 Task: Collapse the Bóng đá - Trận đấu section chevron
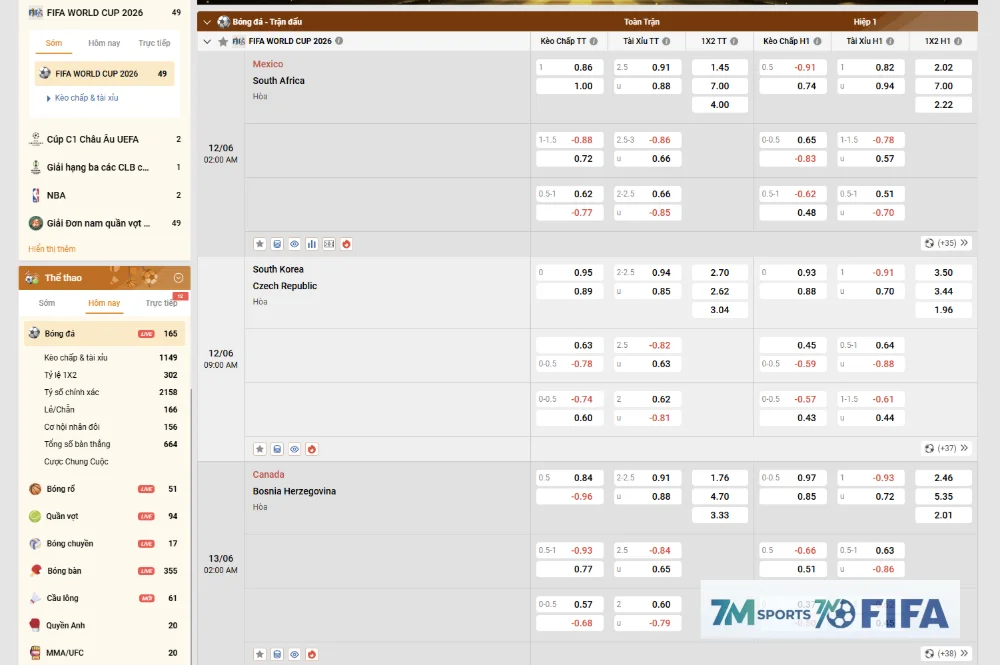tap(207, 22)
